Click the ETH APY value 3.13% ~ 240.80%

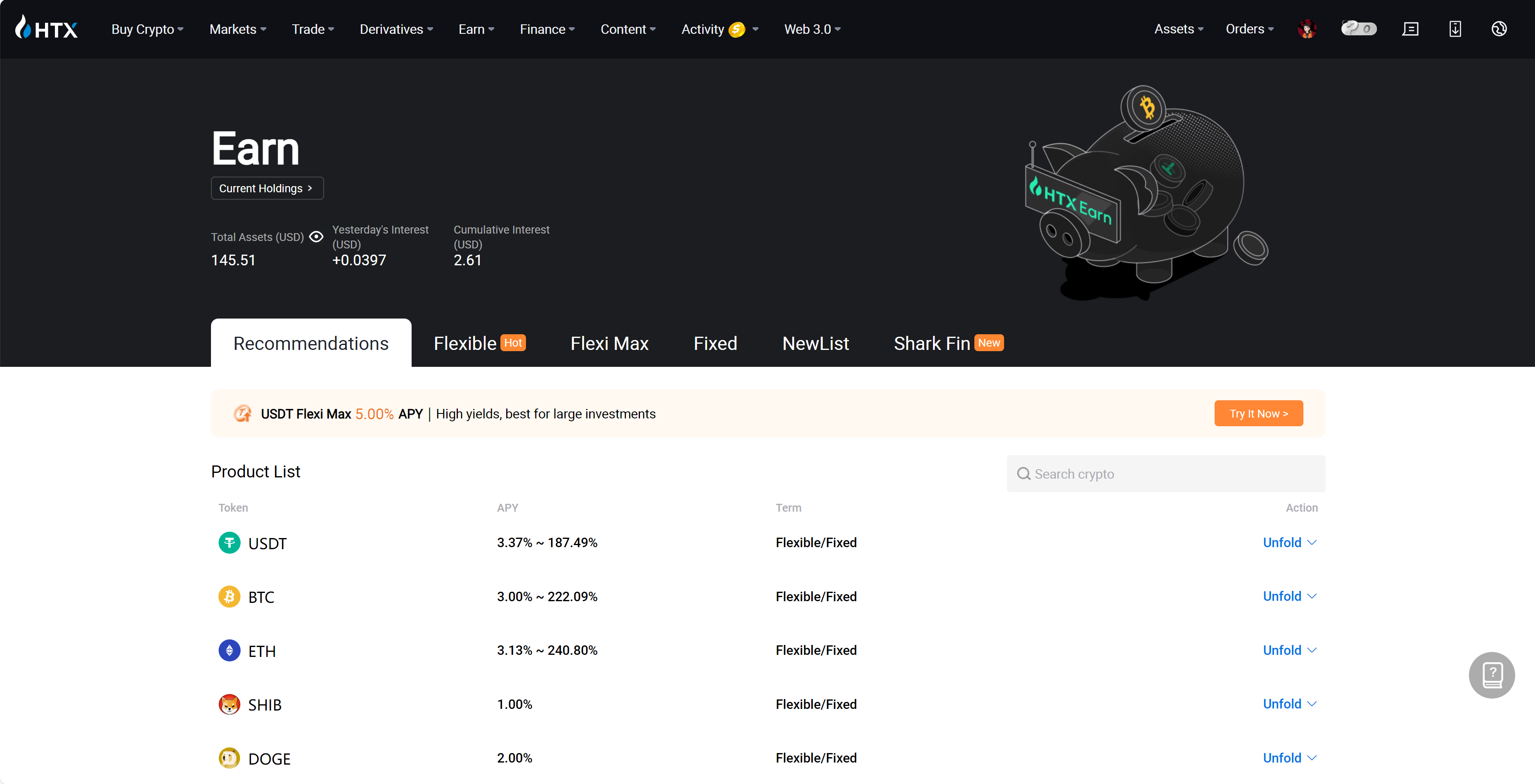(547, 650)
